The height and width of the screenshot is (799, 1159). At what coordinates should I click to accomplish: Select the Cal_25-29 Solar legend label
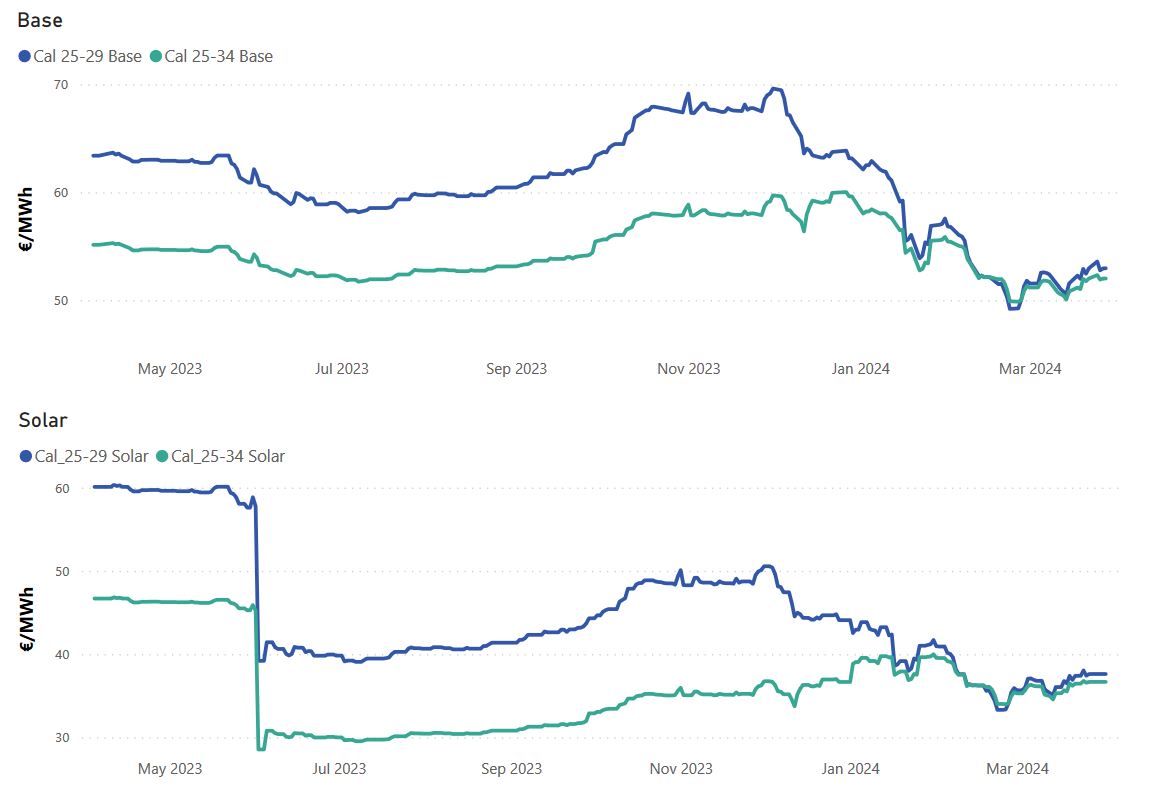tap(91, 457)
